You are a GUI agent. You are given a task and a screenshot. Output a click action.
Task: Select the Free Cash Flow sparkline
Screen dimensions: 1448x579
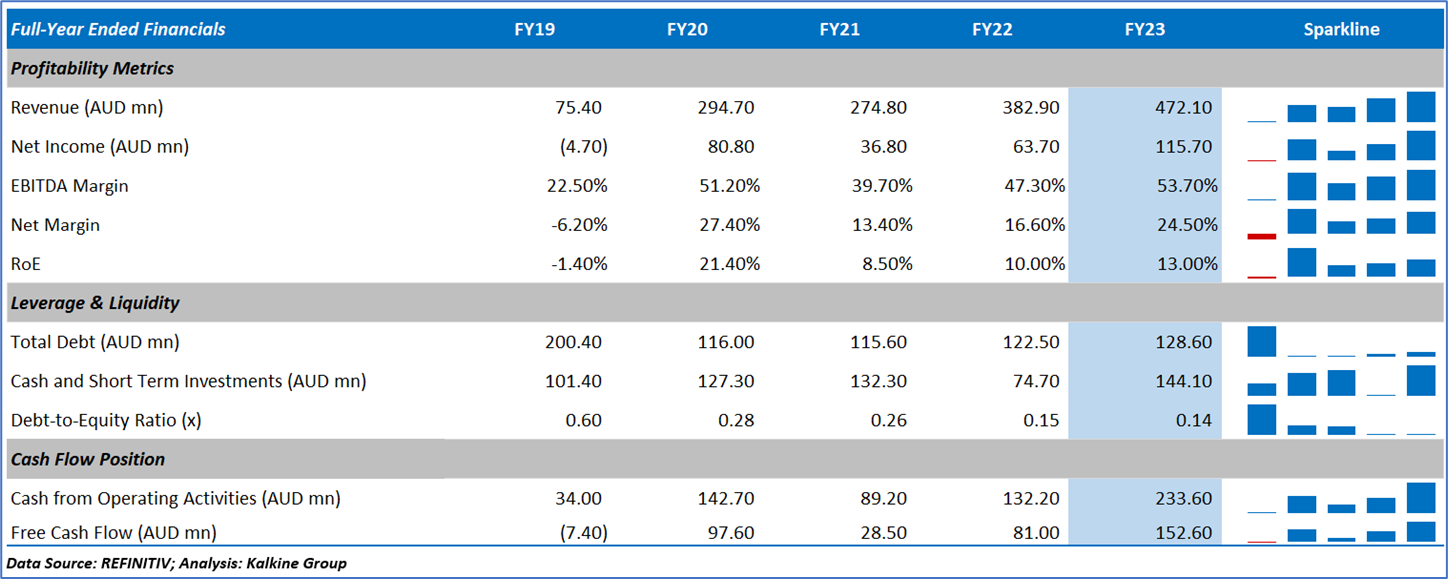1341,532
